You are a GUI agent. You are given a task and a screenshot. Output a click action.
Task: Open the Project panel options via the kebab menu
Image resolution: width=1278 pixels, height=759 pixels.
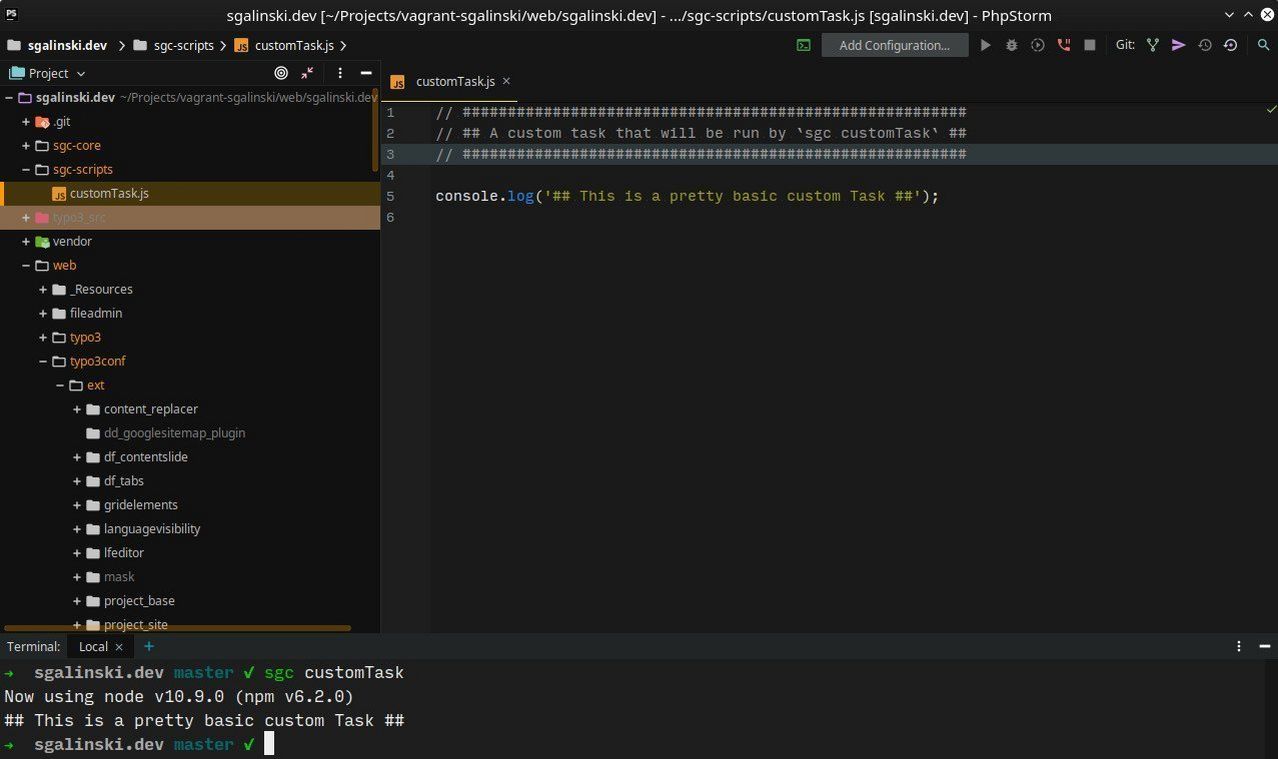click(340, 73)
